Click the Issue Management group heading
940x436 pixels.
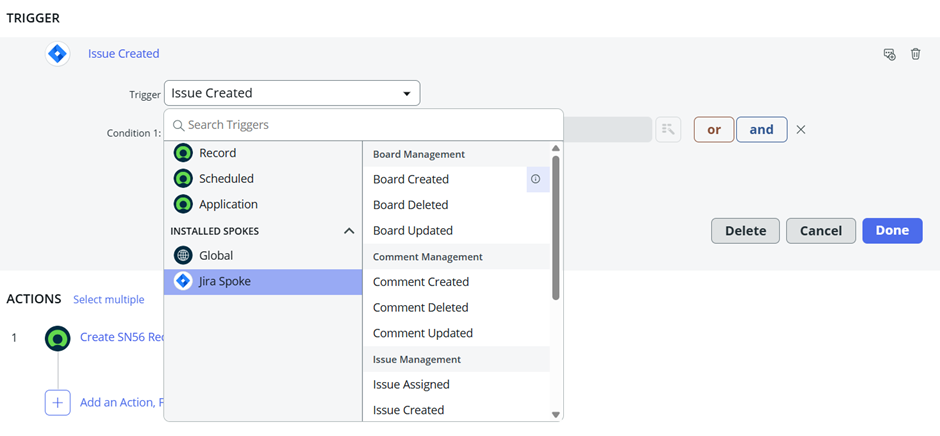point(417,359)
